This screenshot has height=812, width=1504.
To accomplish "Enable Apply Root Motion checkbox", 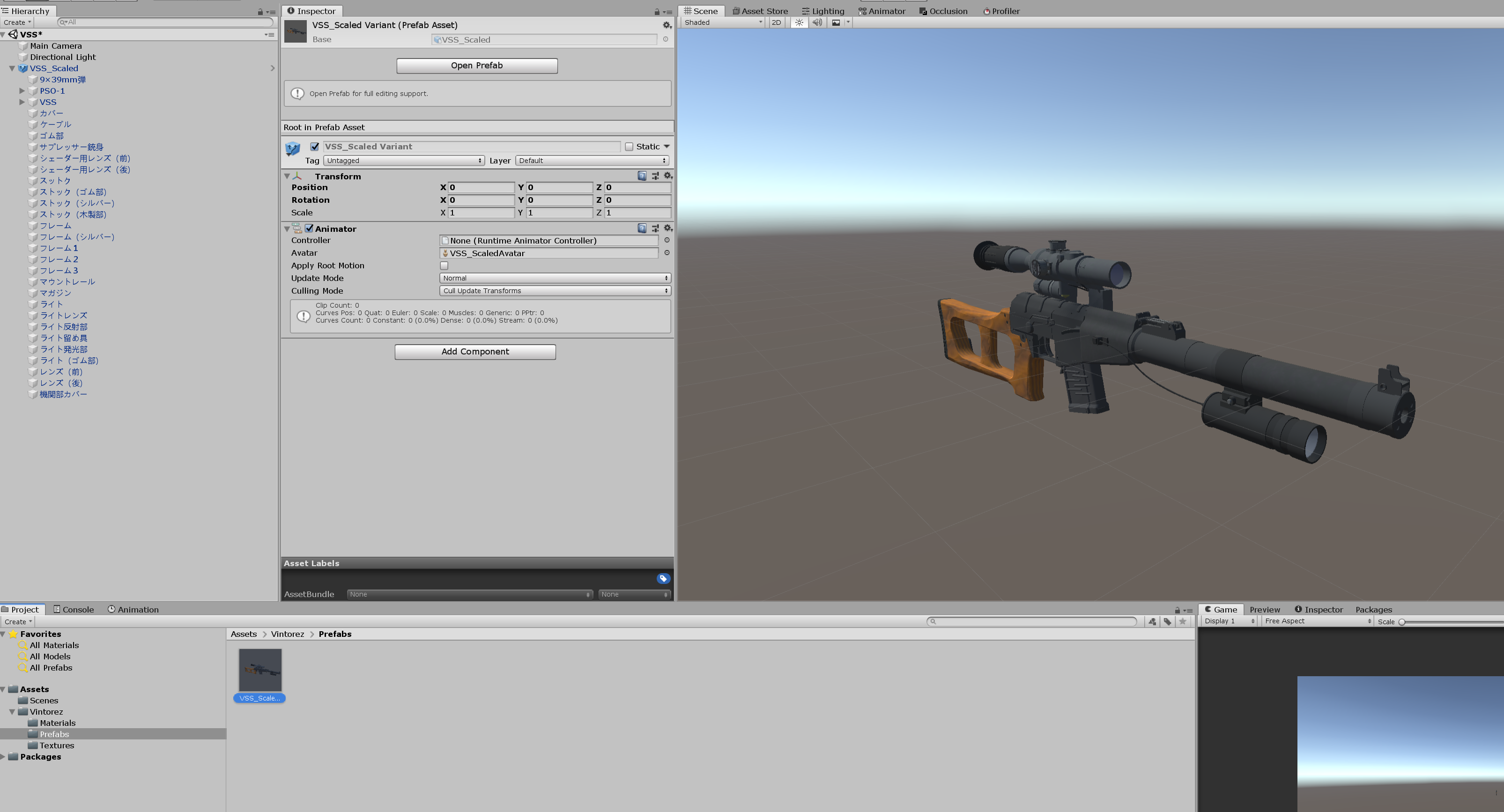I will click(x=445, y=266).
